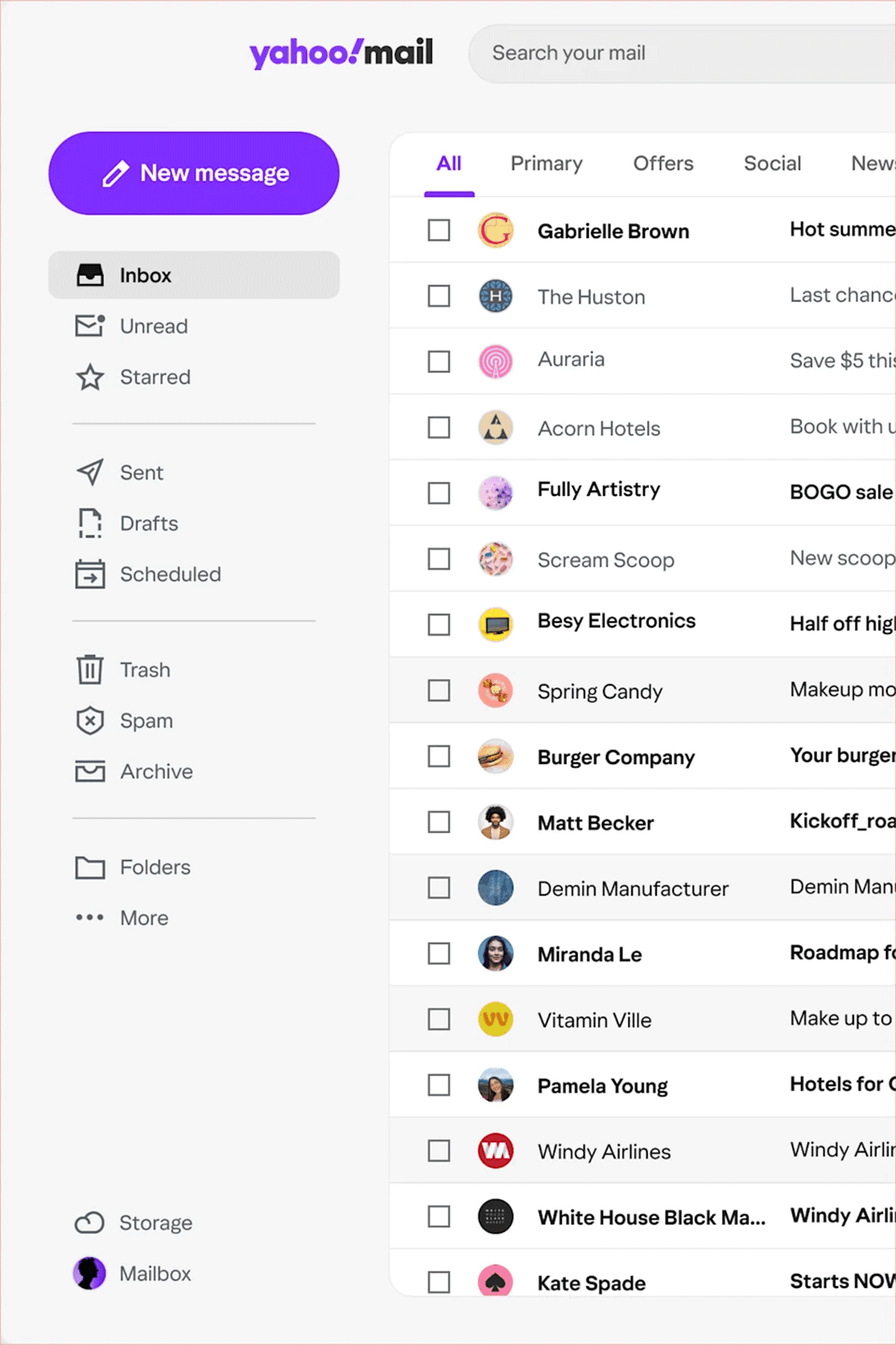The width and height of the screenshot is (896, 1345).
Task: Open the Scheduled calendar icon
Action: (90, 574)
